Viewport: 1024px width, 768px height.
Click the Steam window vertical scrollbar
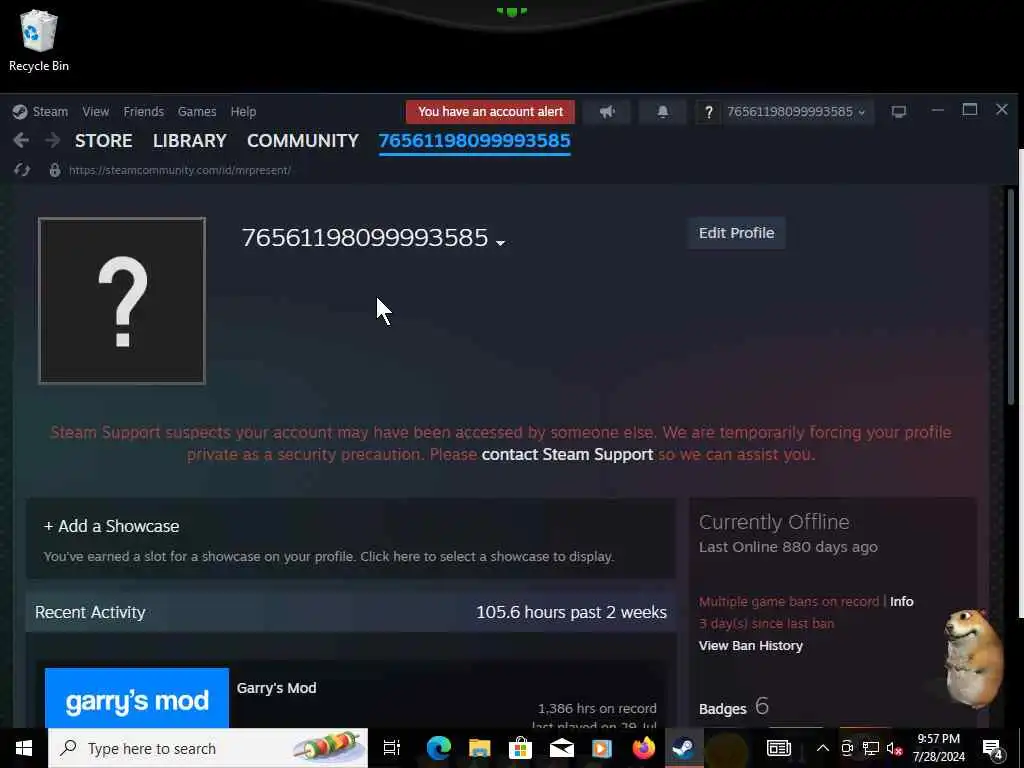point(1011,298)
